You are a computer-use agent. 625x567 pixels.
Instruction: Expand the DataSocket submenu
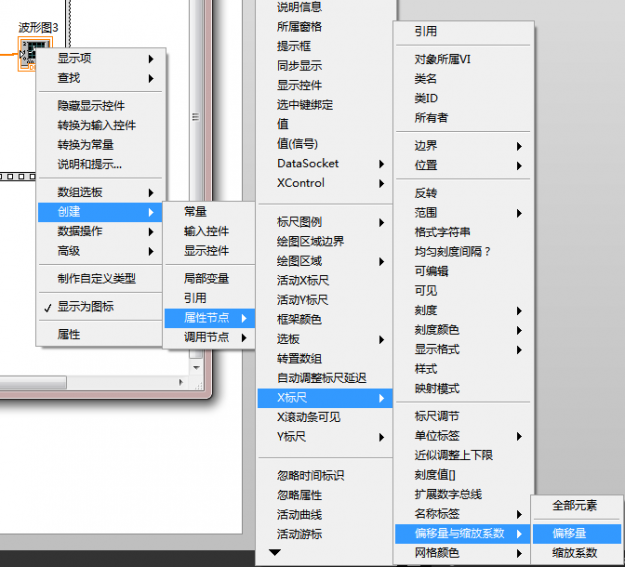[326, 163]
